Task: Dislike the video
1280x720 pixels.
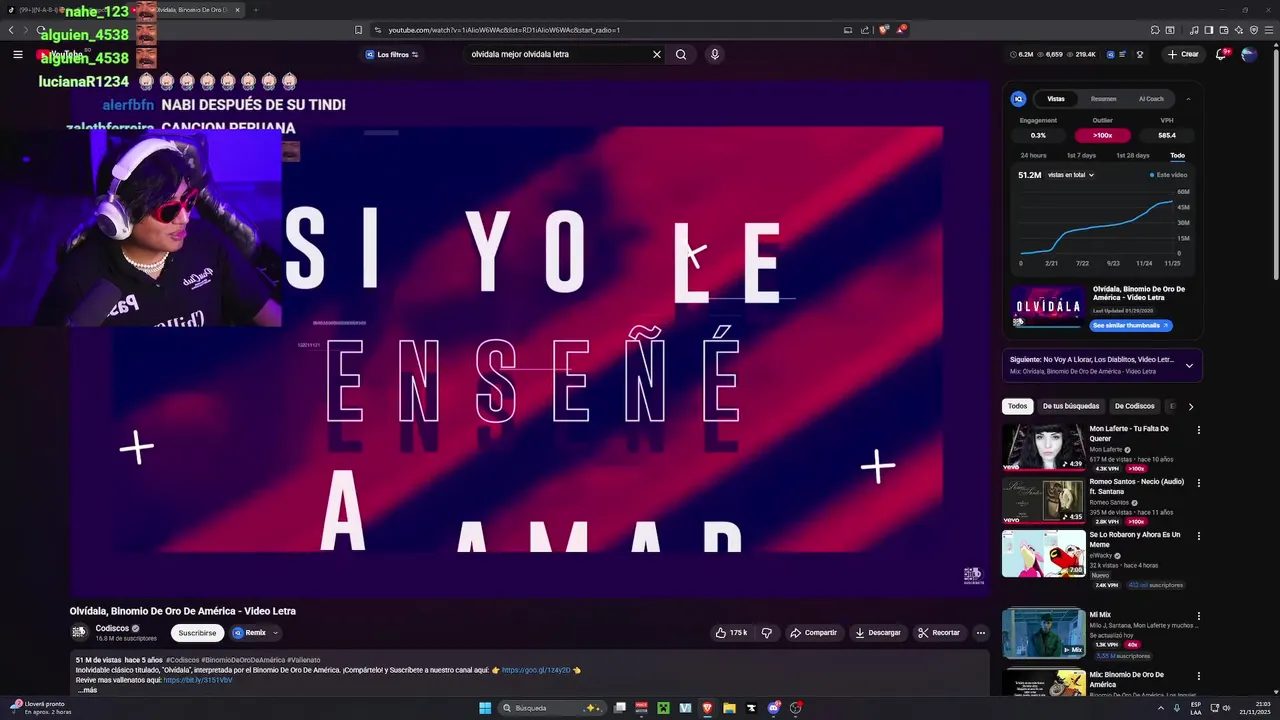Action: [767, 633]
